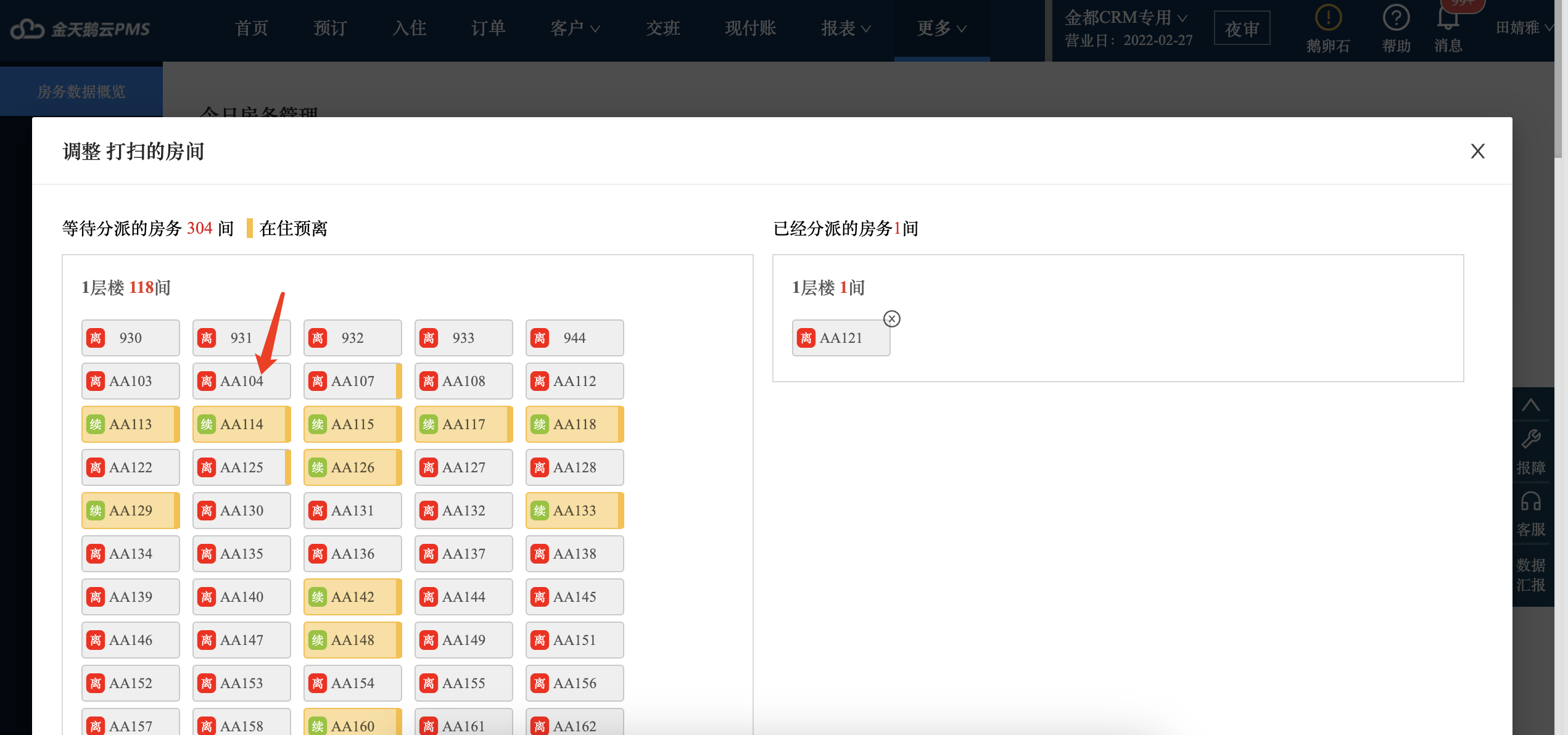The height and width of the screenshot is (735, 1568).
Task: Open the 现付账 menu
Action: tap(751, 28)
